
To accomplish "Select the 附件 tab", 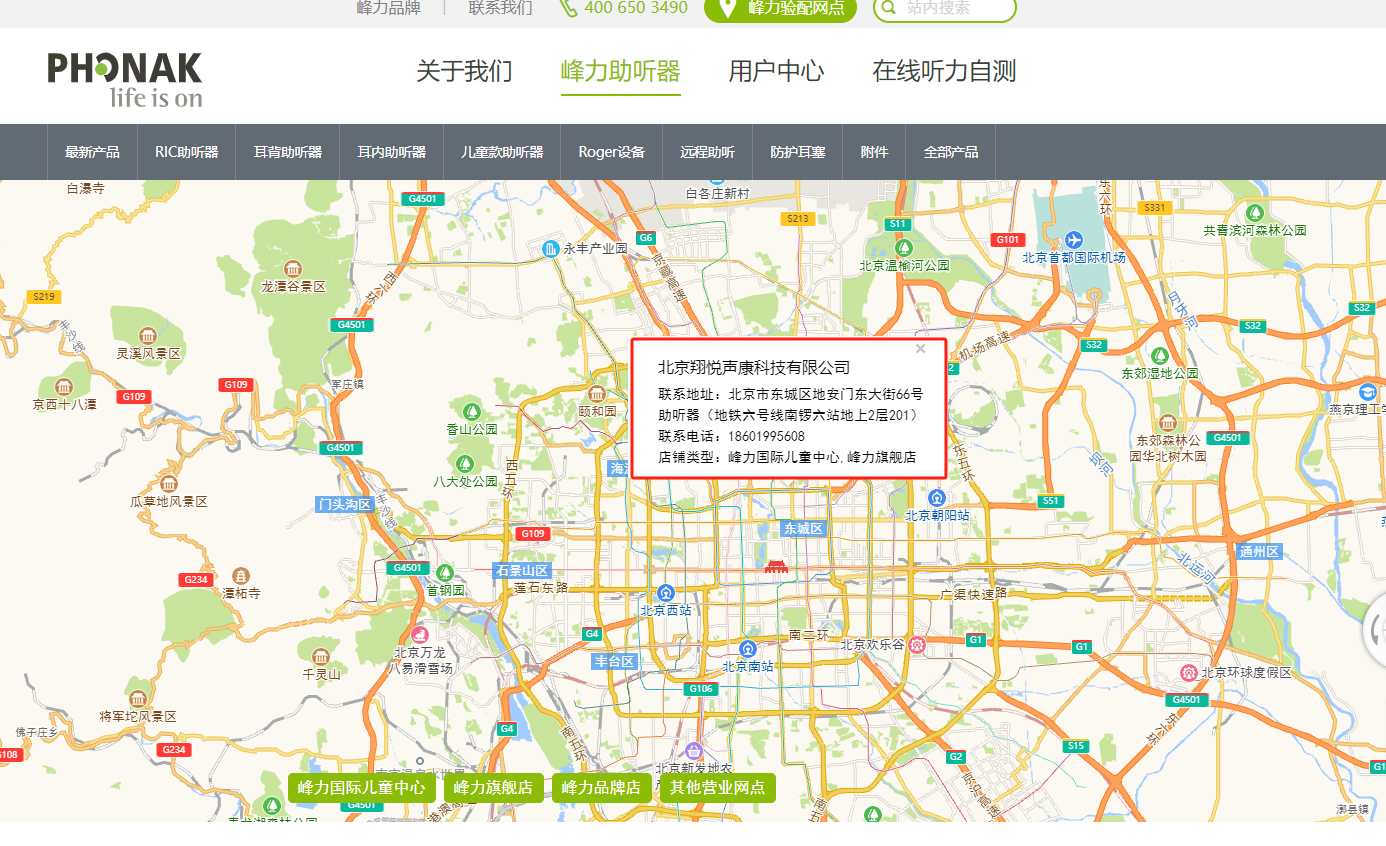I will tap(874, 152).
